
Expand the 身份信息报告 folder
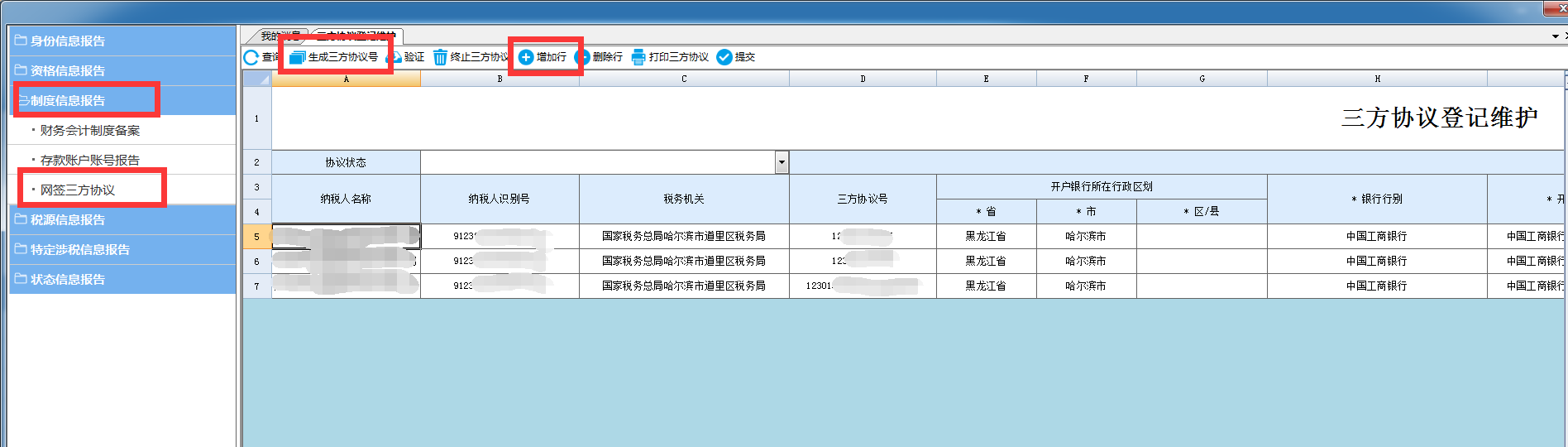tap(22, 41)
